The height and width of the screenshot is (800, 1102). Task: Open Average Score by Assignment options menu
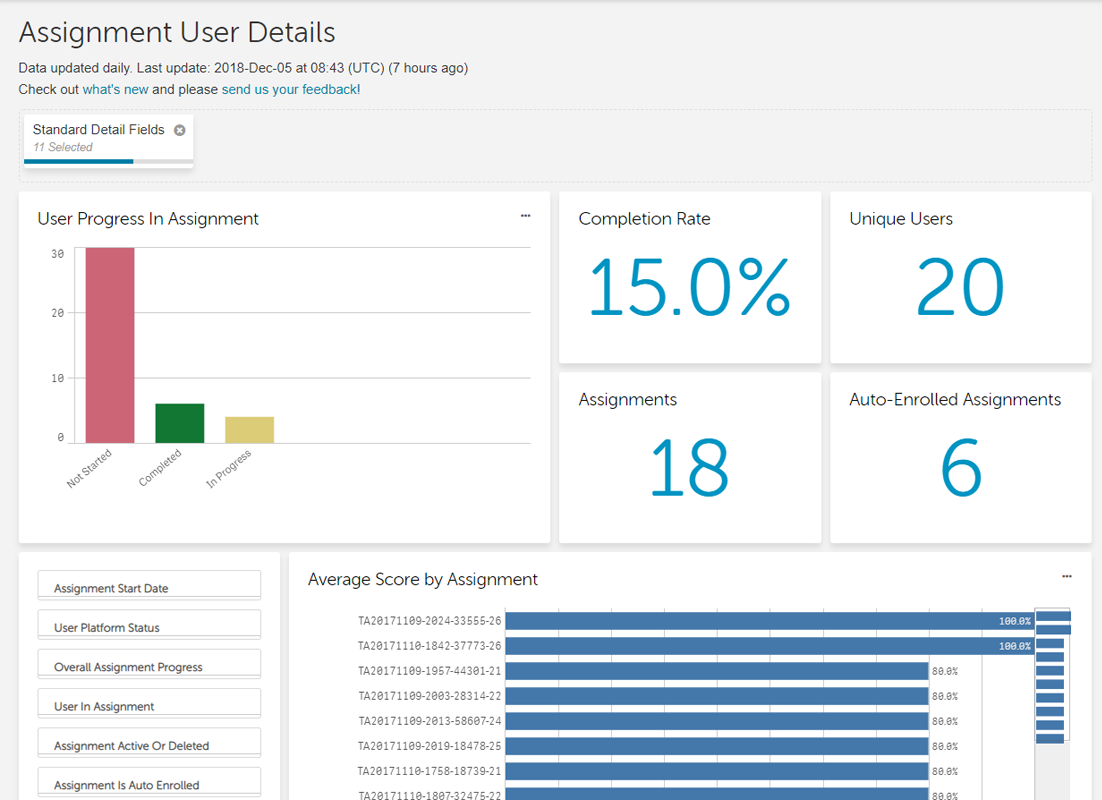1066,576
